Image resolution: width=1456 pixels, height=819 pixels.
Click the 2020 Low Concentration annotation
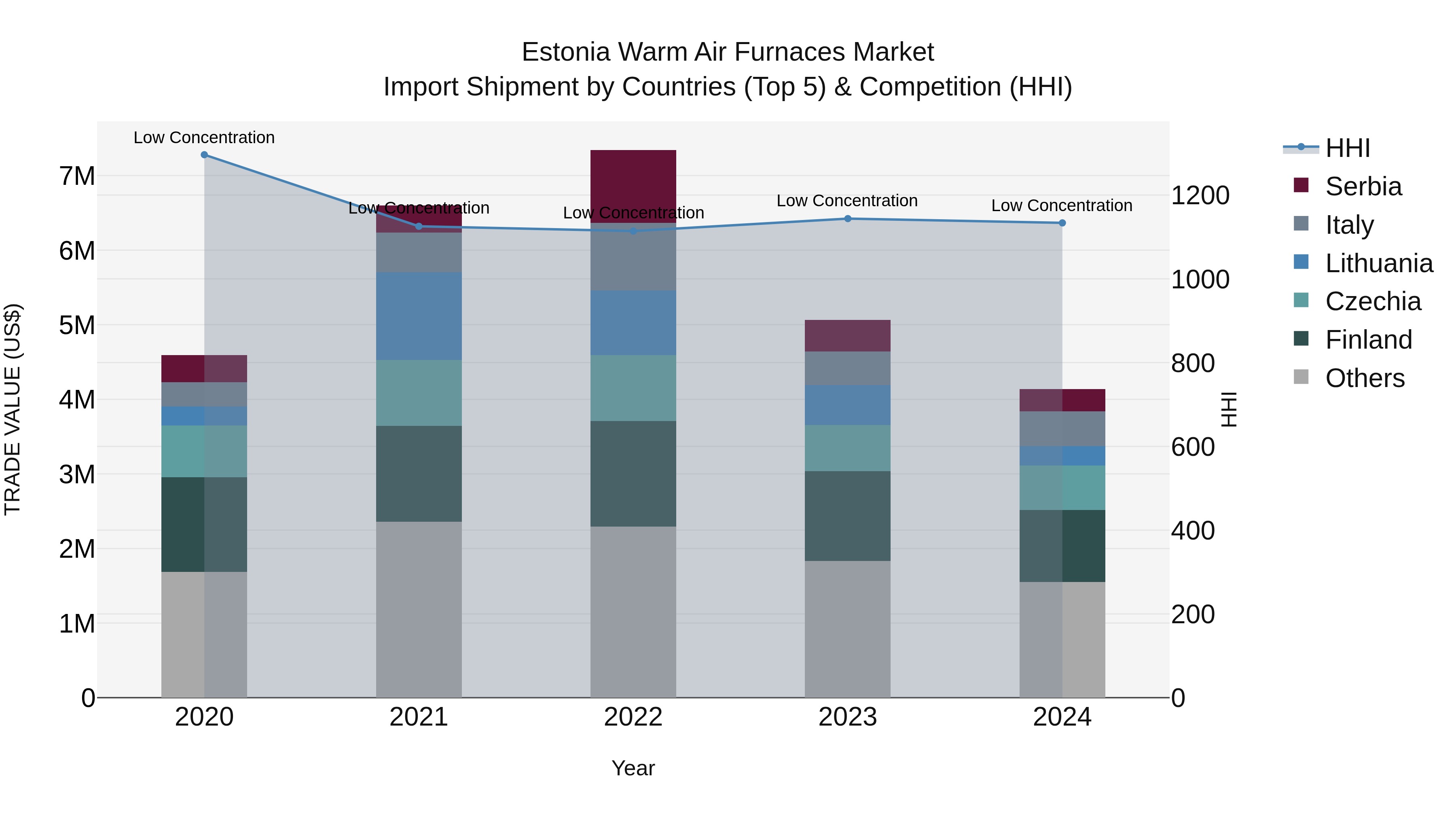pyautogui.click(x=204, y=138)
